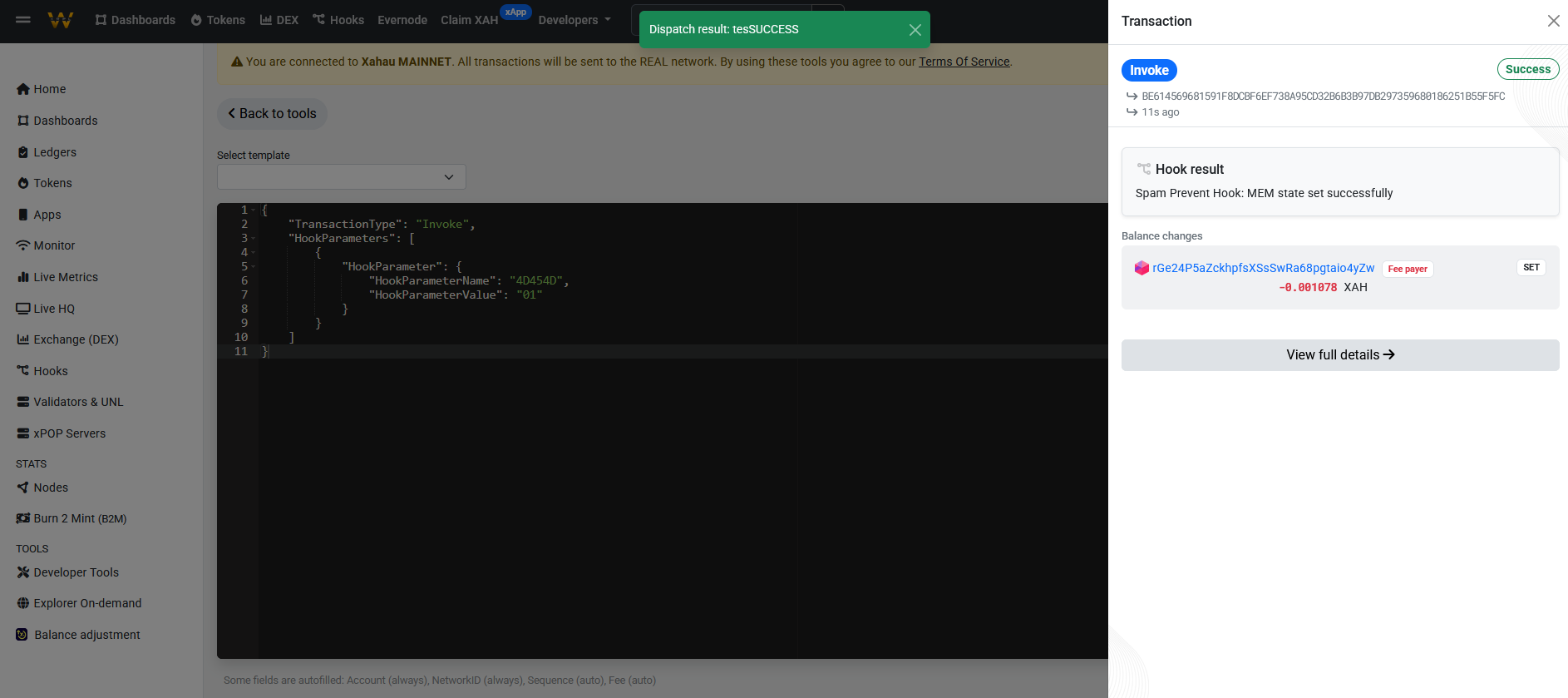Click the SET badge in balance changes

[1531, 268]
